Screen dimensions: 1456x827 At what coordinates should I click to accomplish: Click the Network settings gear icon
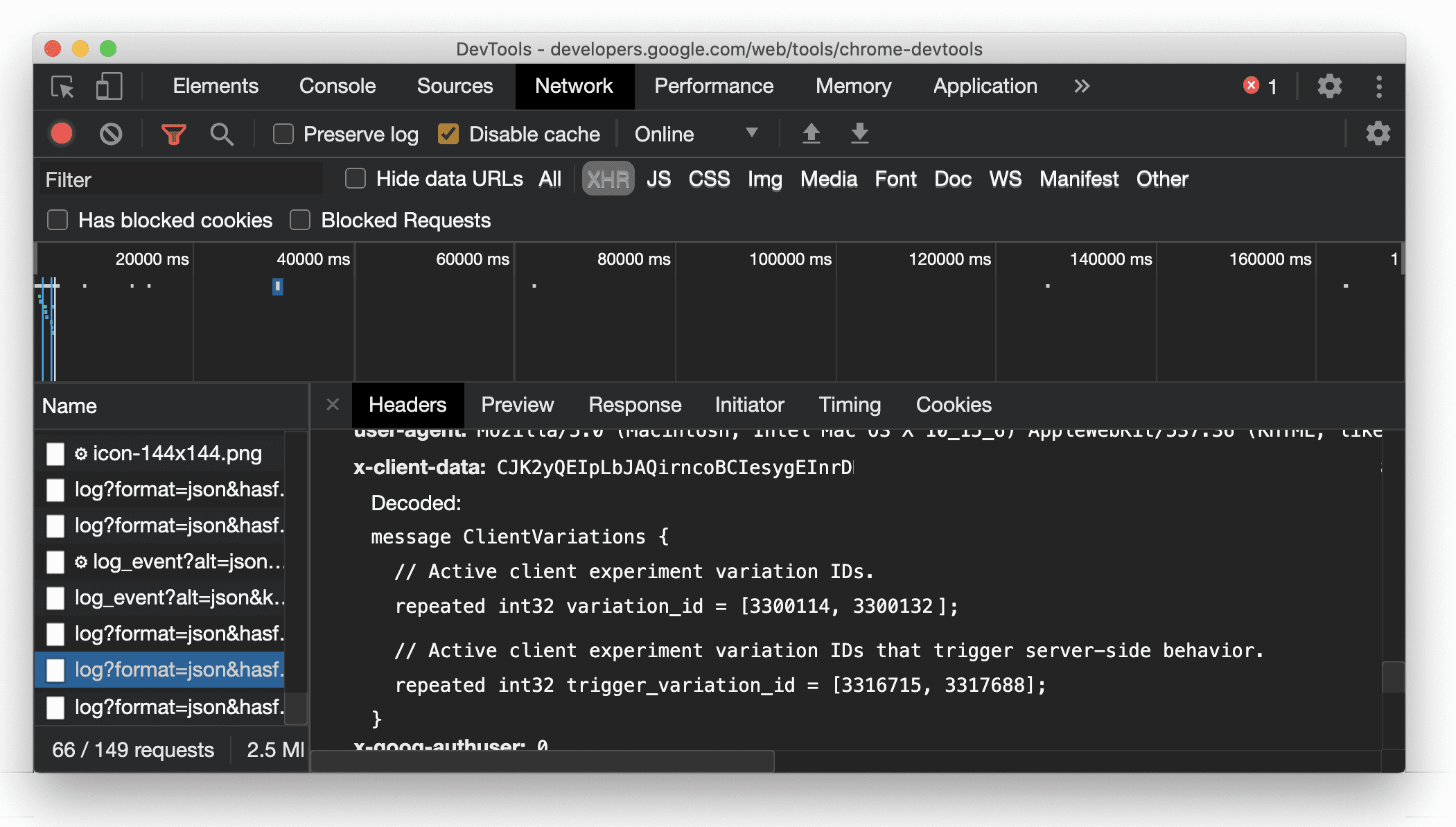[x=1378, y=133]
